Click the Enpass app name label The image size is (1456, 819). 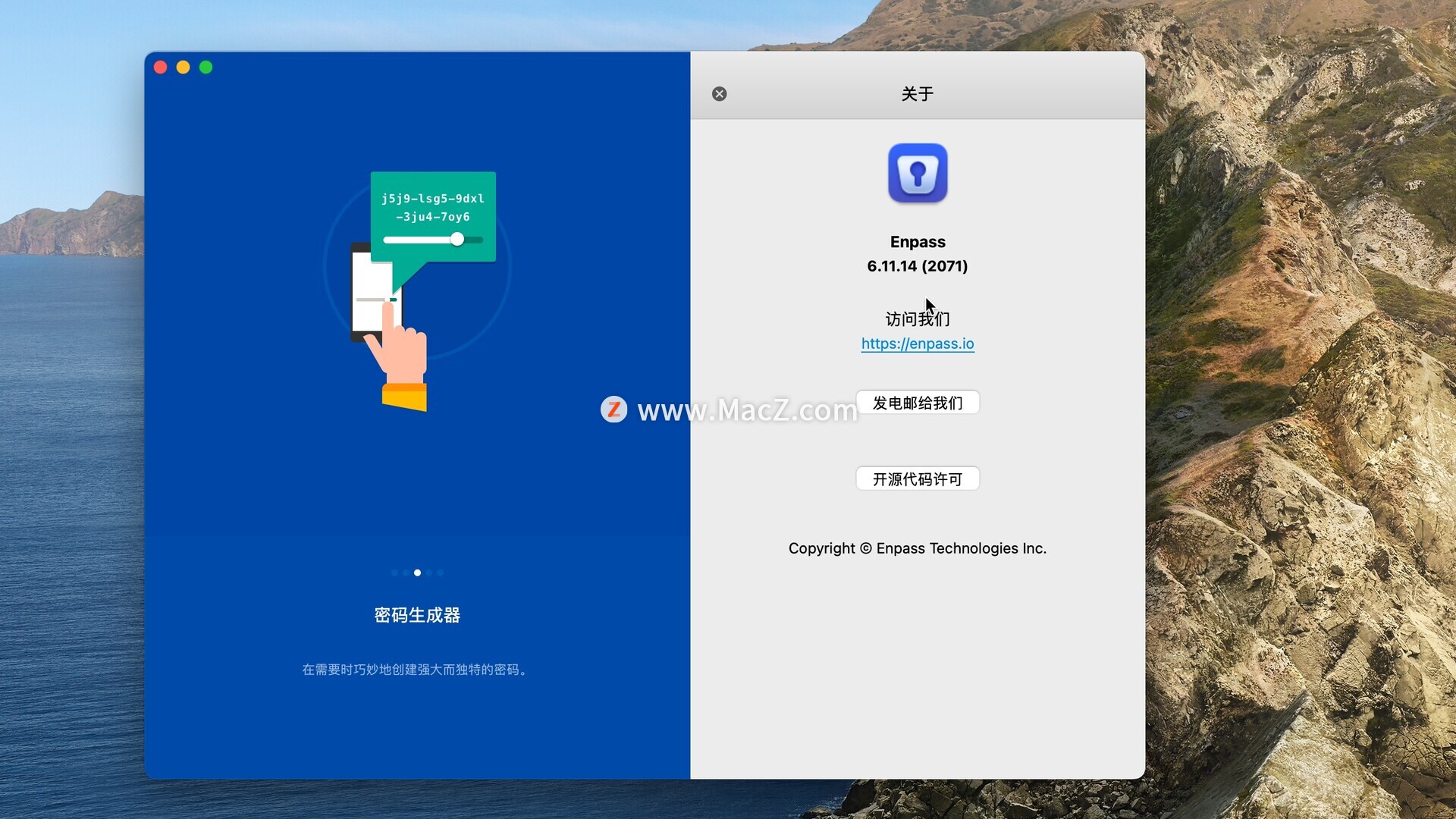click(918, 242)
